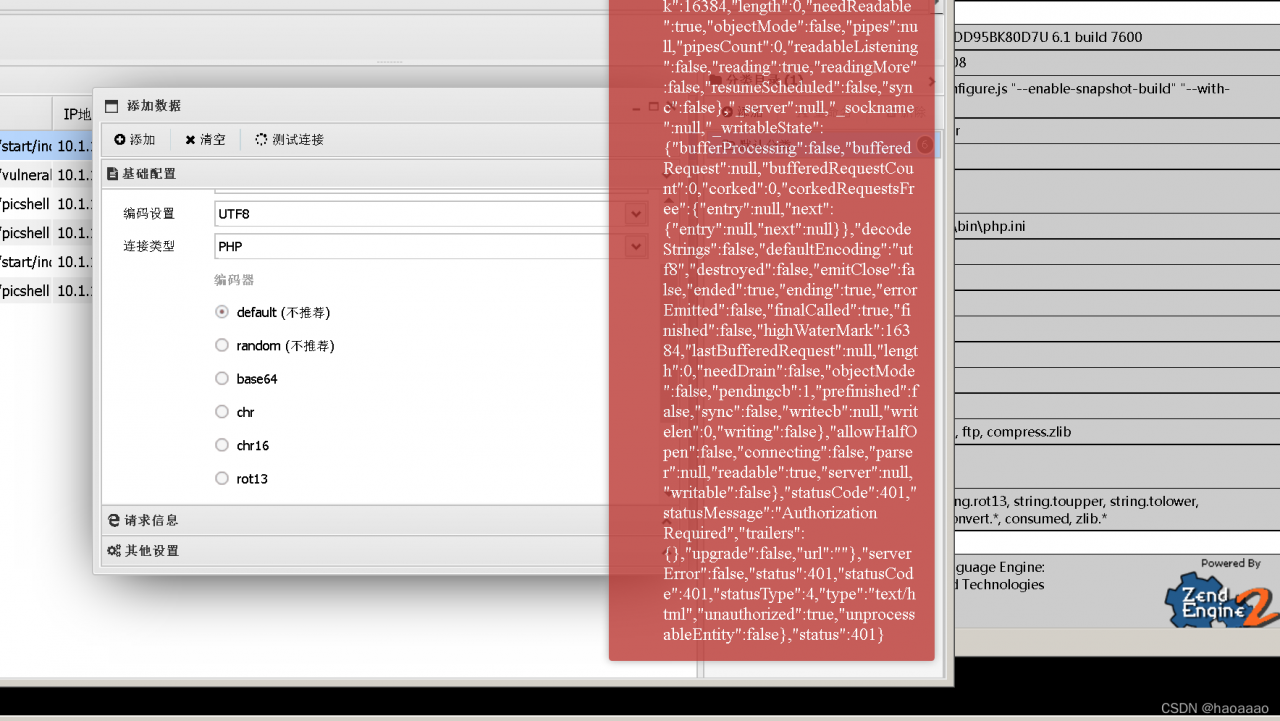Pick the chr16 encoder option
Viewport: 1280px width, 721px height.
click(222, 445)
